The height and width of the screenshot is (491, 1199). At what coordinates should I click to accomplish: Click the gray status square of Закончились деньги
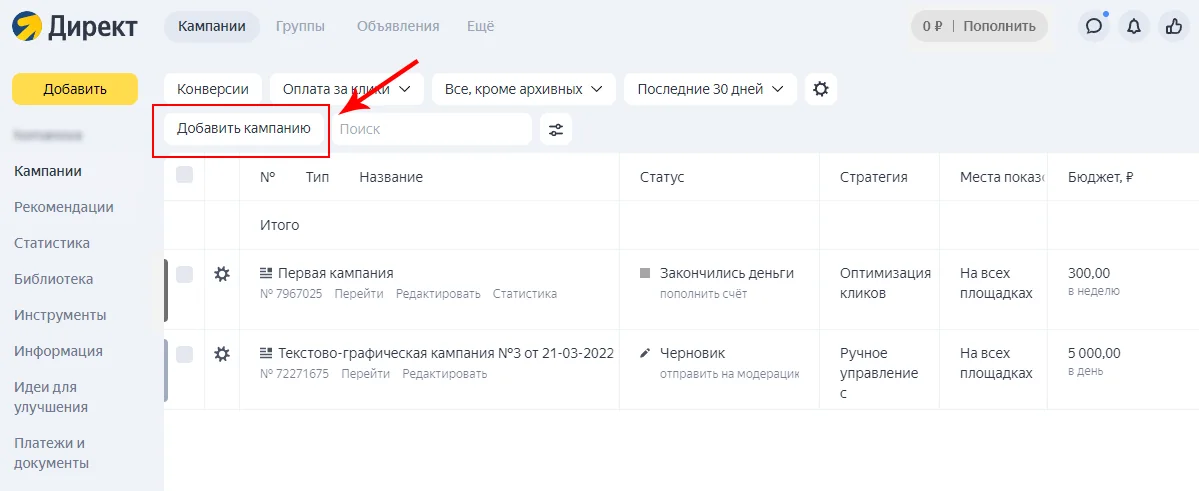645,273
